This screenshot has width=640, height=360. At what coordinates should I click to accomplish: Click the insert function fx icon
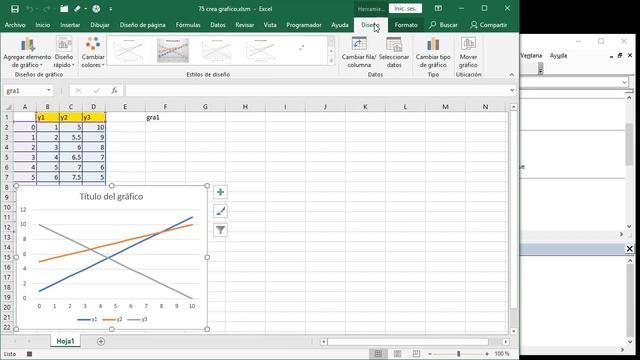(114, 91)
